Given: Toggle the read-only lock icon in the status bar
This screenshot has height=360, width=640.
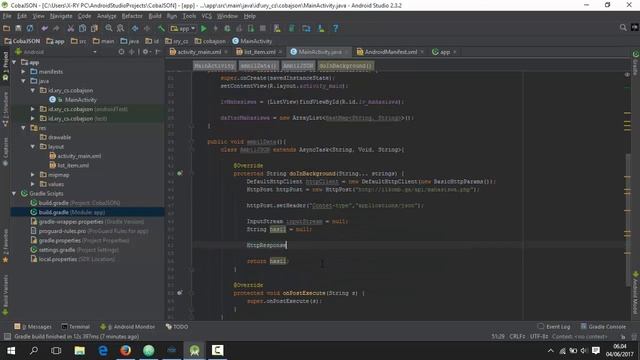Looking at the screenshot, I should click(623, 337).
